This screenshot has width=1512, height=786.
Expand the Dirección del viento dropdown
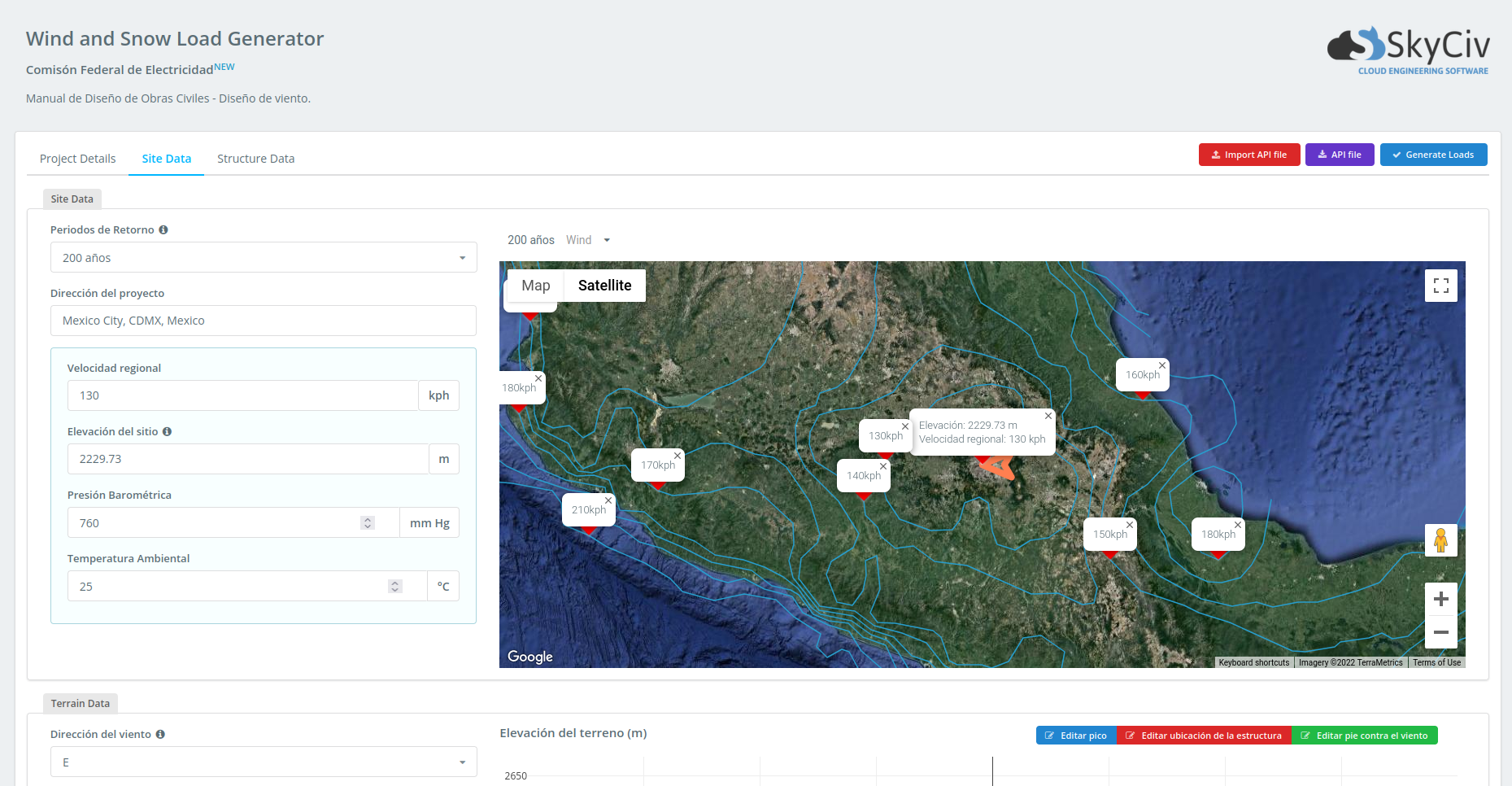(263, 762)
